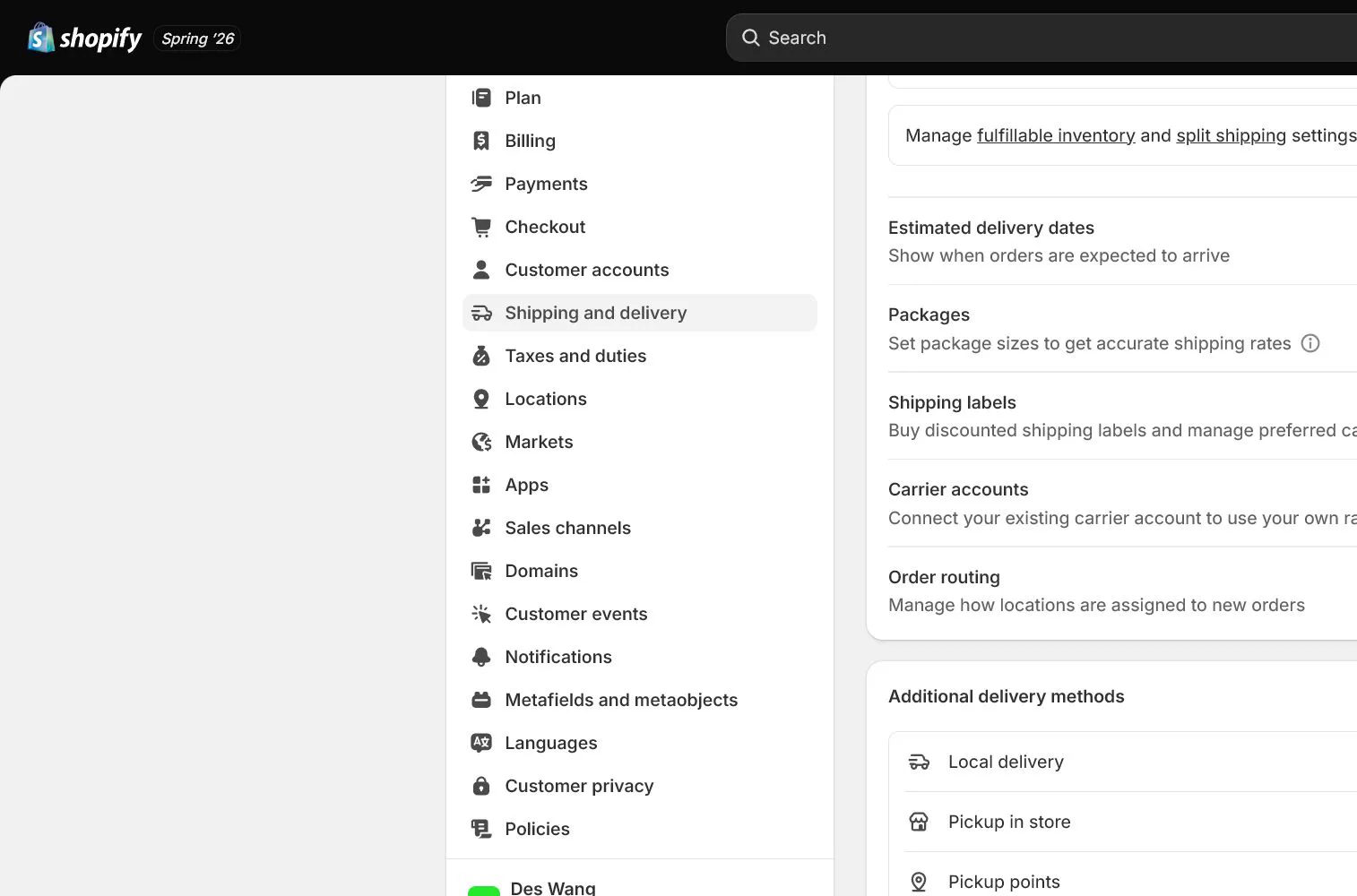
Task: Go to Customer events settings
Action: coord(640,614)
